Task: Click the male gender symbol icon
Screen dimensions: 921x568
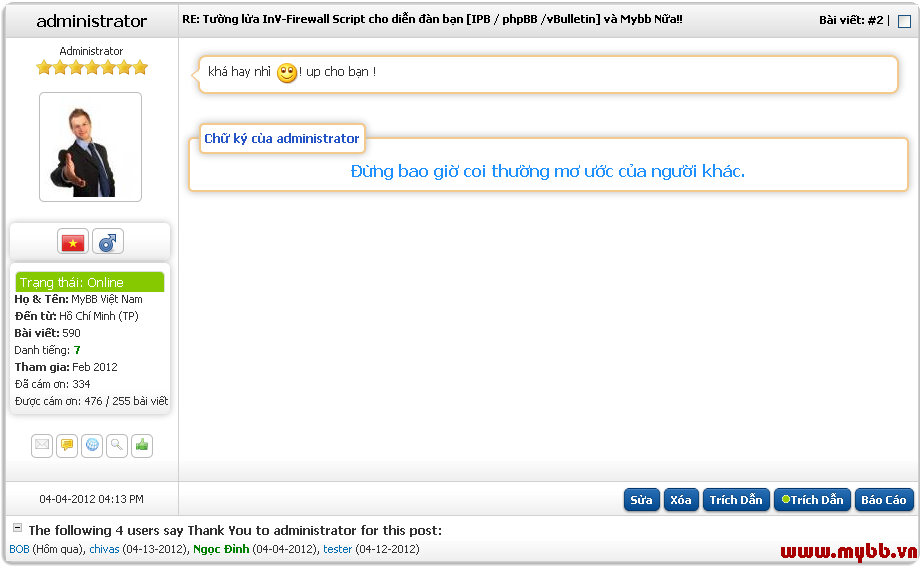Action: (107, 242)
